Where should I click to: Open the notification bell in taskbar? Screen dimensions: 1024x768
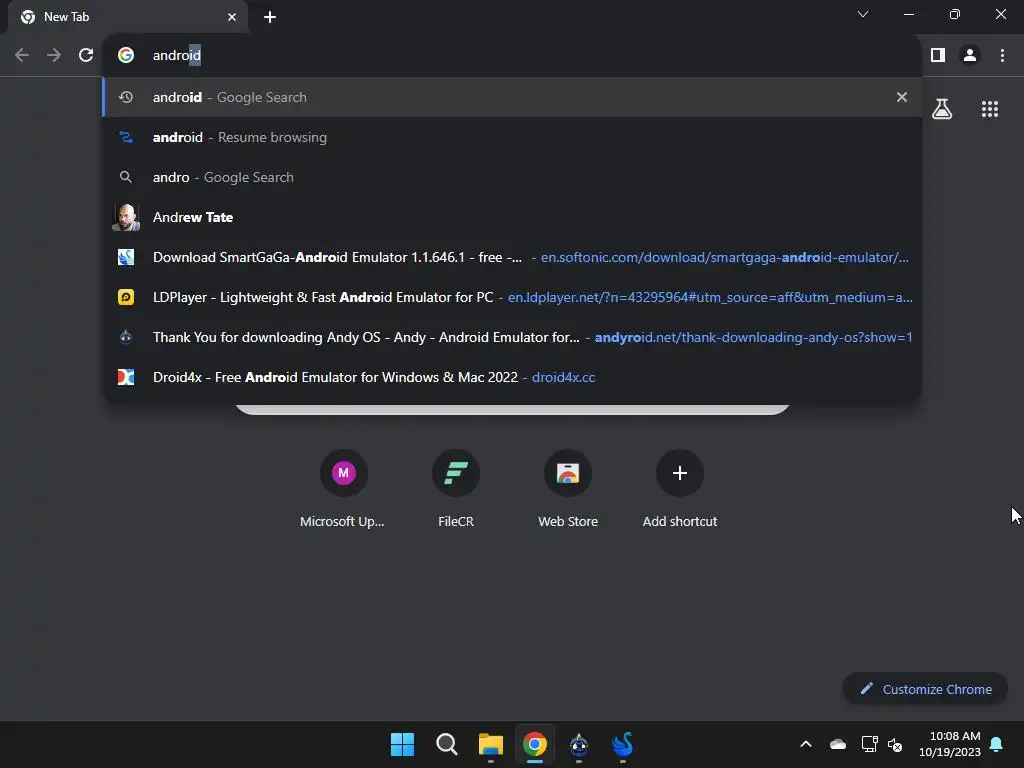[997, 744]
